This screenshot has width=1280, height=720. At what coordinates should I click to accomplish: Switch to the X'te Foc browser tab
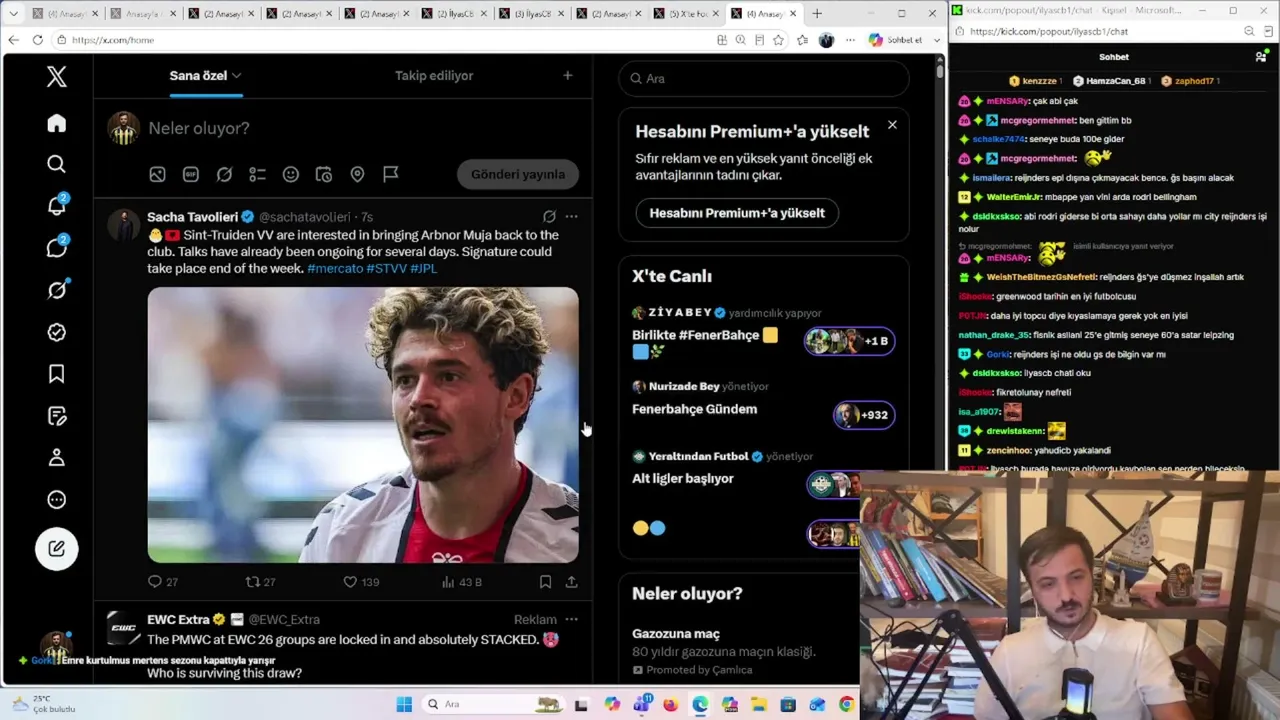pyautogui.click(x=688, y=14)
